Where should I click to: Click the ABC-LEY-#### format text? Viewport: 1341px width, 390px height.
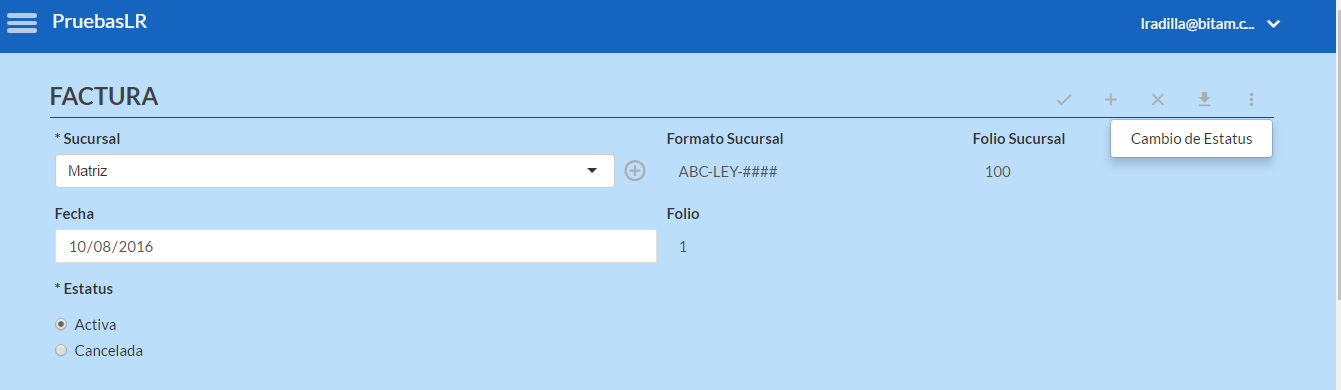(728, 172)
